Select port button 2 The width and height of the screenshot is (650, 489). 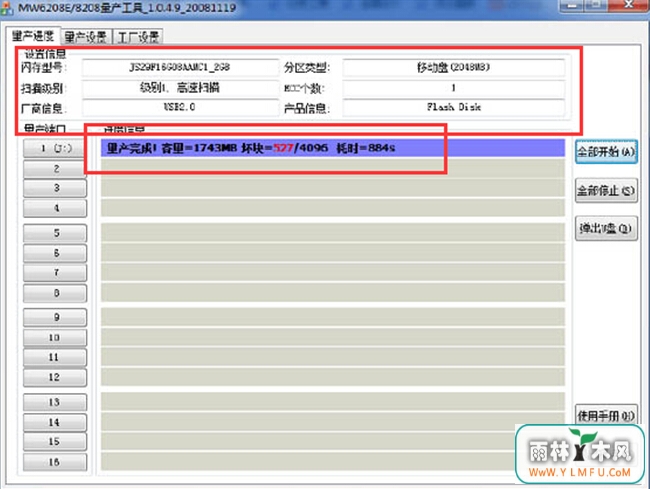55,169
